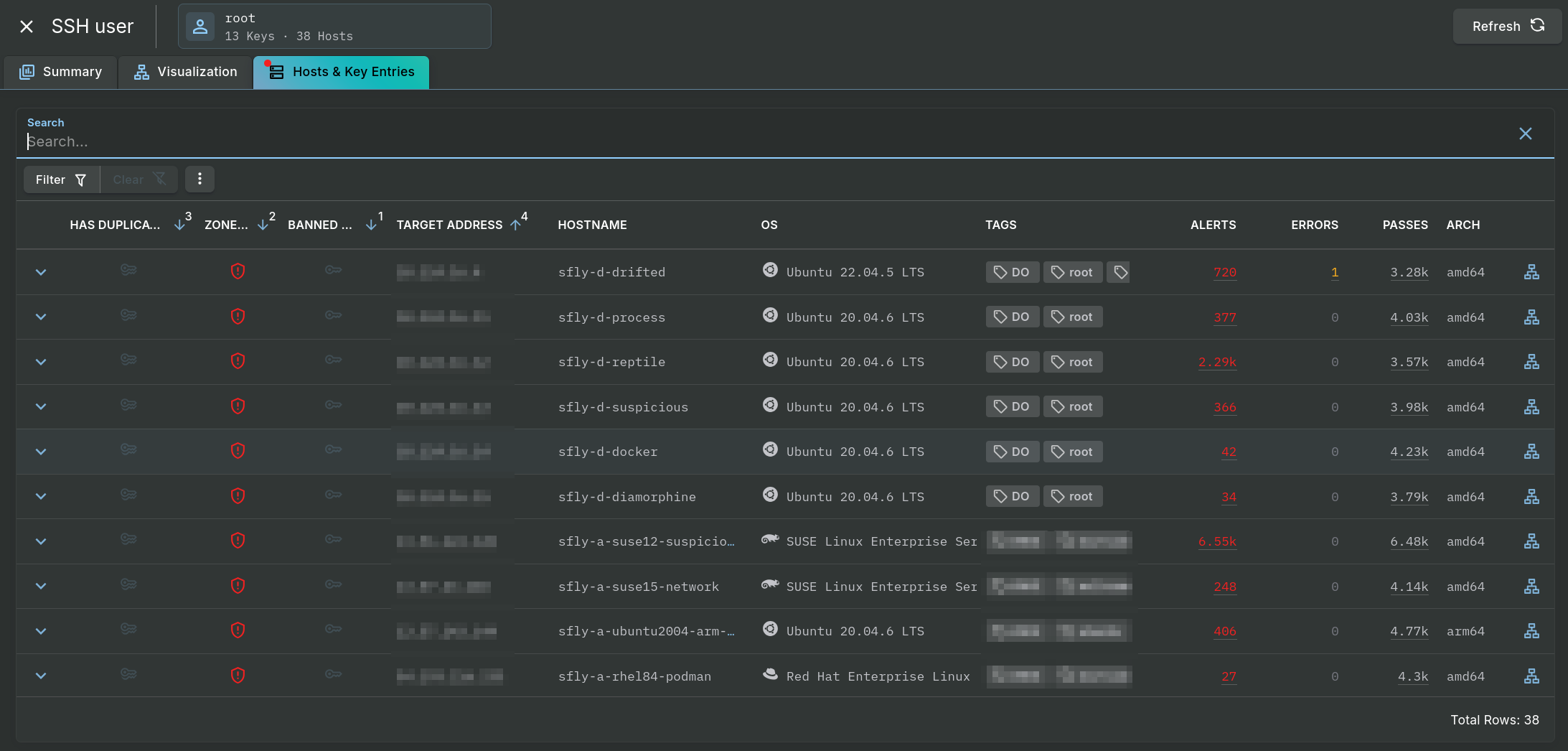Click zone shield icon for sfly-a-ubuntu2004-arm row

tap(238, 630)
